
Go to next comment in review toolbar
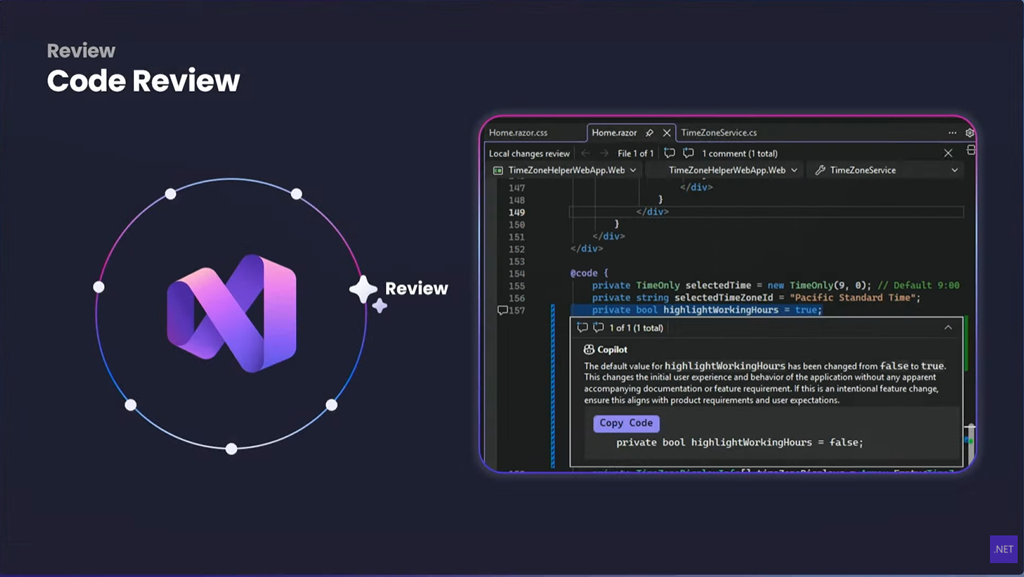[x=688, y=153]
